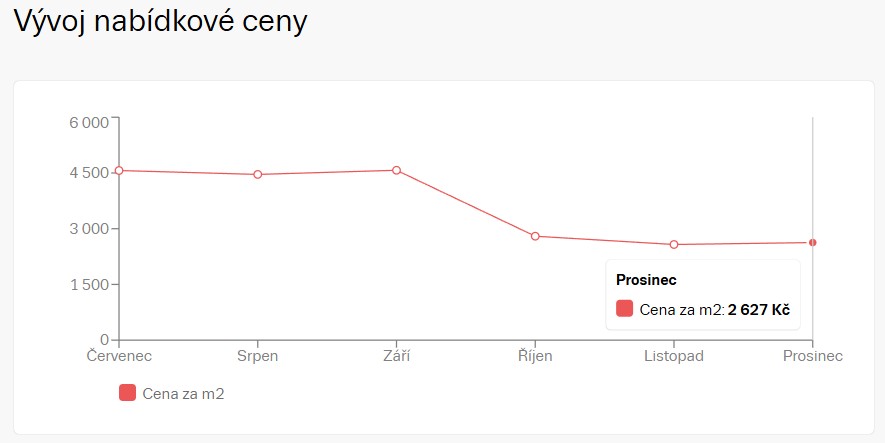This screenshot has width=885, height=443.
Task: Click the Červenec data point on the line
Action: coord(119,170)
